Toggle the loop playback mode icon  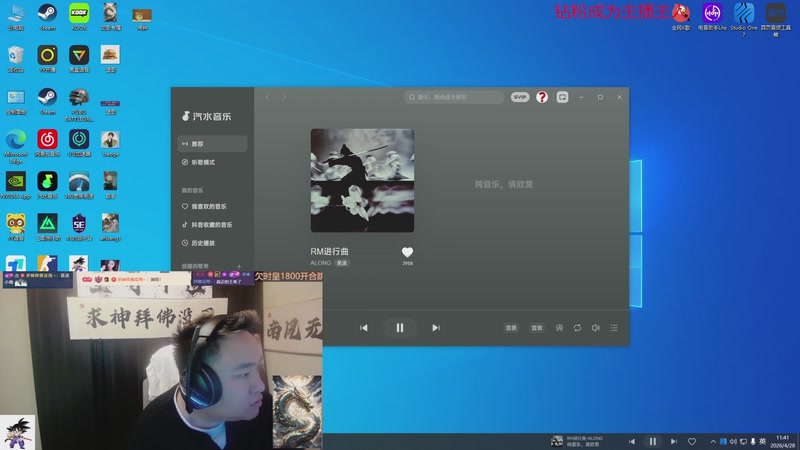[577, 328]
